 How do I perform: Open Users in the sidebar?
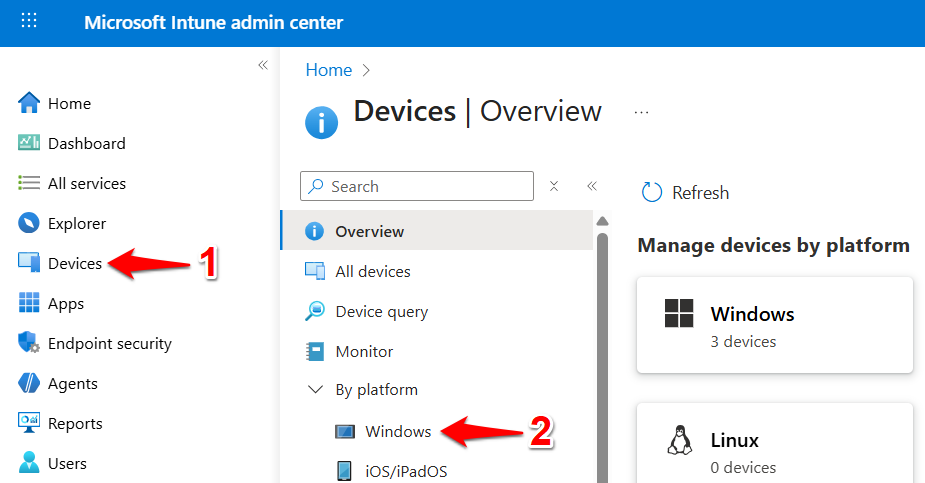[67, 464]
